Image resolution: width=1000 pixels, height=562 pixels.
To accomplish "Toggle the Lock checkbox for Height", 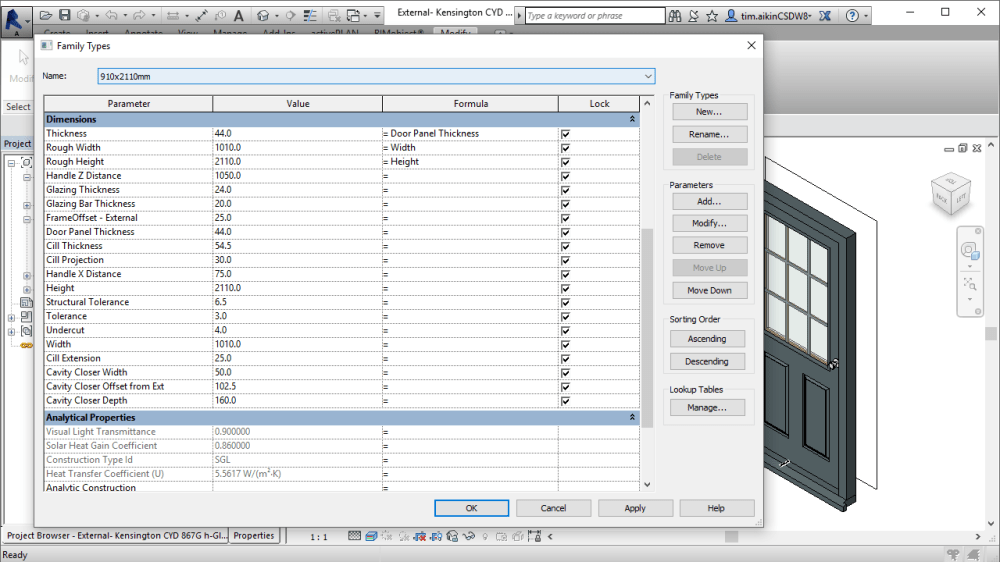I will [566, 288].
